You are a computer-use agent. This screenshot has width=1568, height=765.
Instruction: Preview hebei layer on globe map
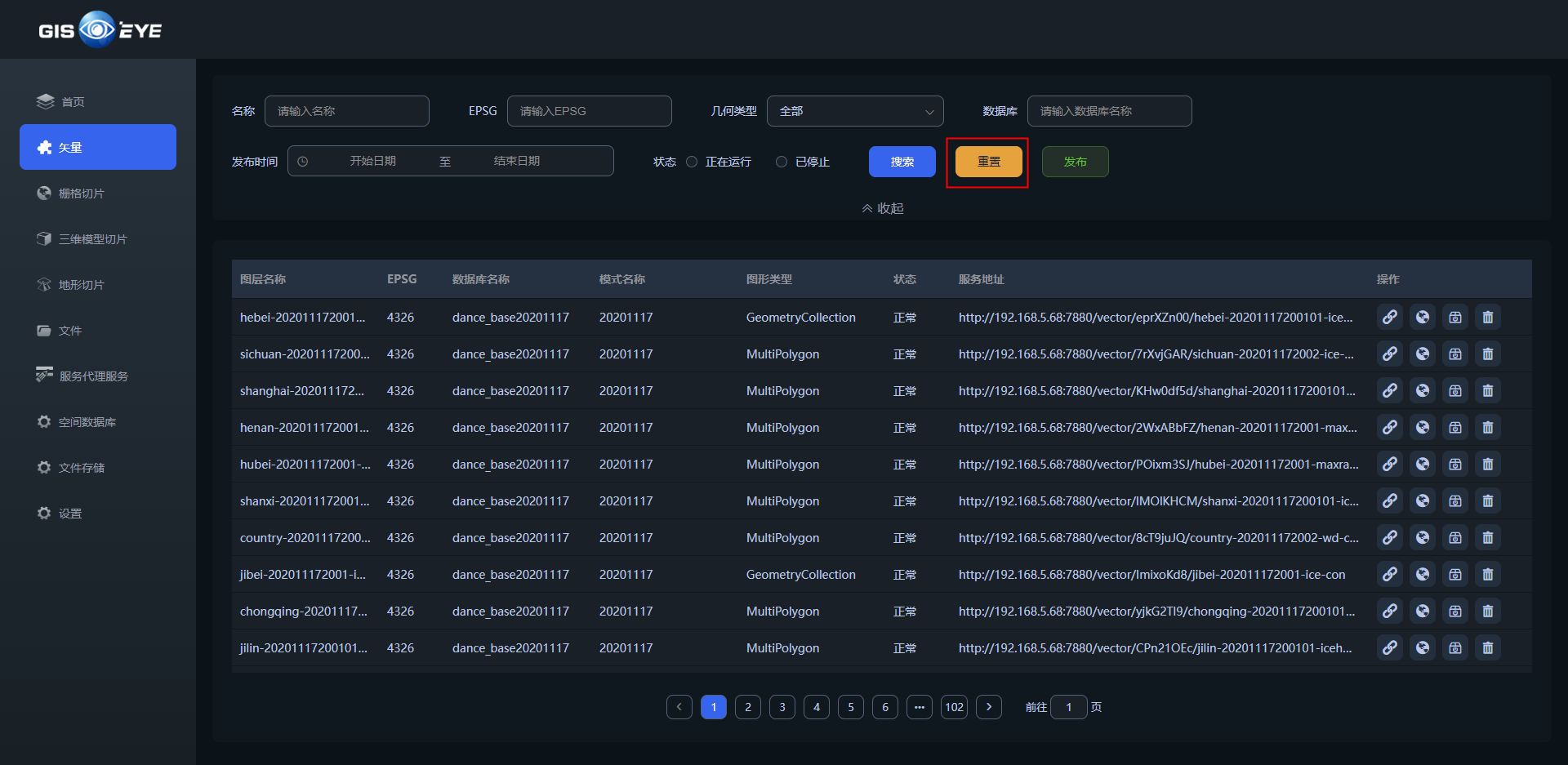1422,317
